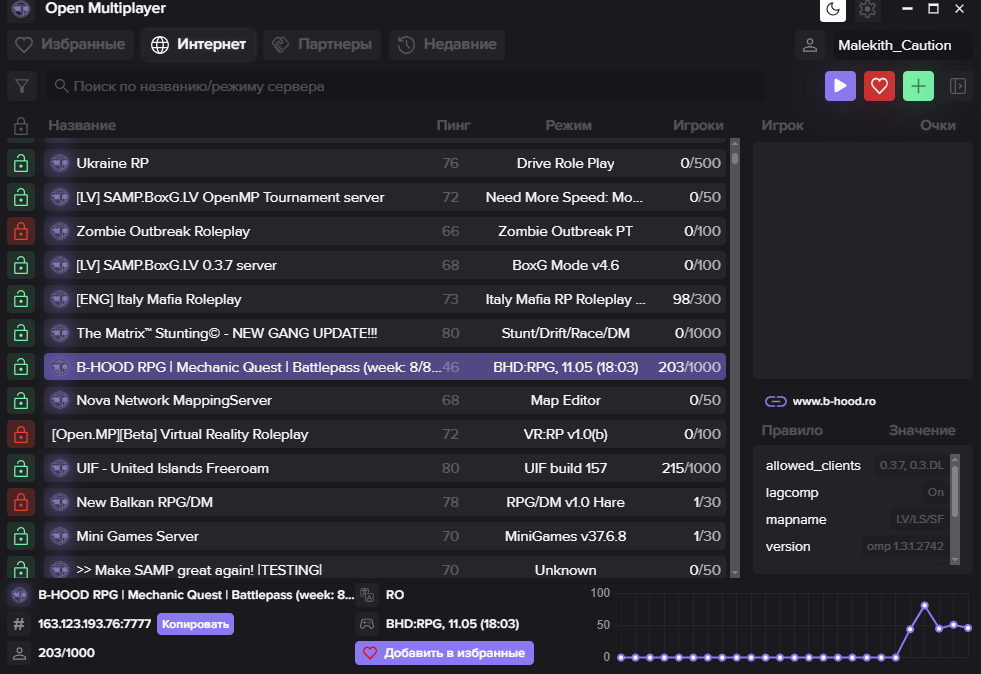The image size is (981, 674).
Task: Click the server list scrollbar down arrow
Action: (735, 572)
